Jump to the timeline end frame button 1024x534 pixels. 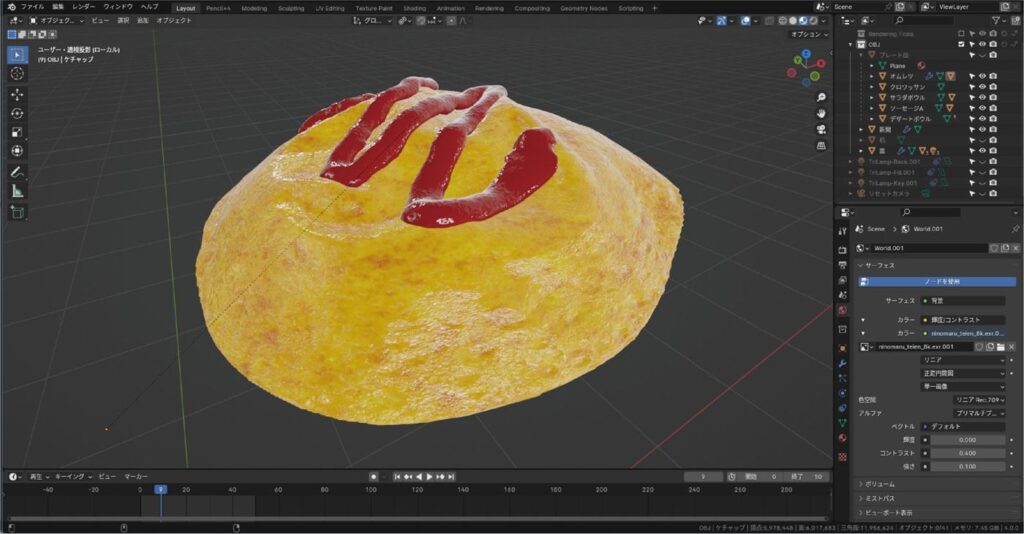tap(451, 477)
